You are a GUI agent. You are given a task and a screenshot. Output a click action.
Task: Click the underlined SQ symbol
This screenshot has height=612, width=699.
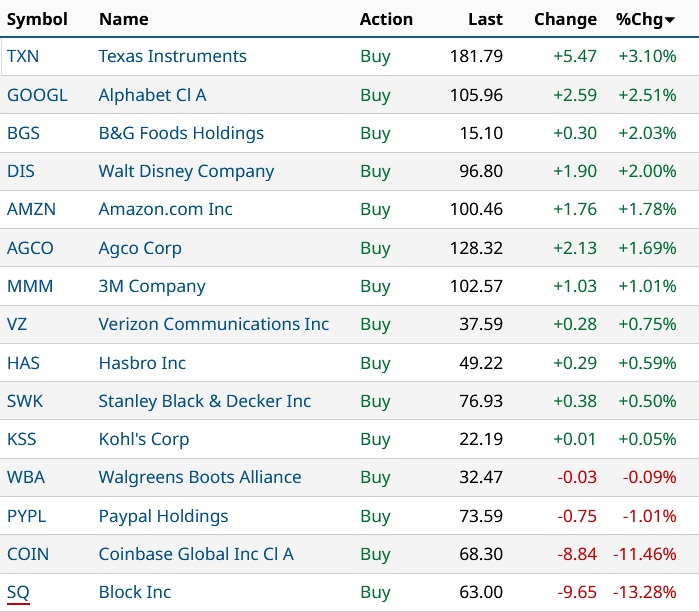[18, 593]
